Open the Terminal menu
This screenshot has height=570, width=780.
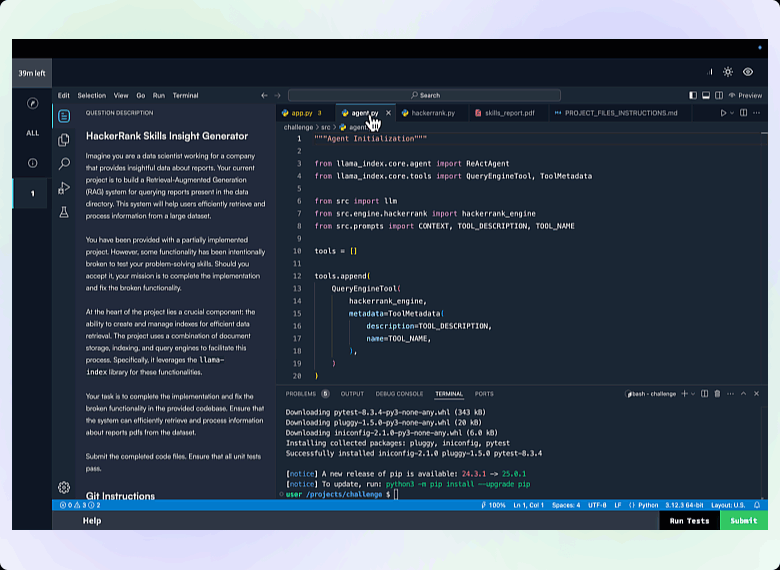(186, 95)
